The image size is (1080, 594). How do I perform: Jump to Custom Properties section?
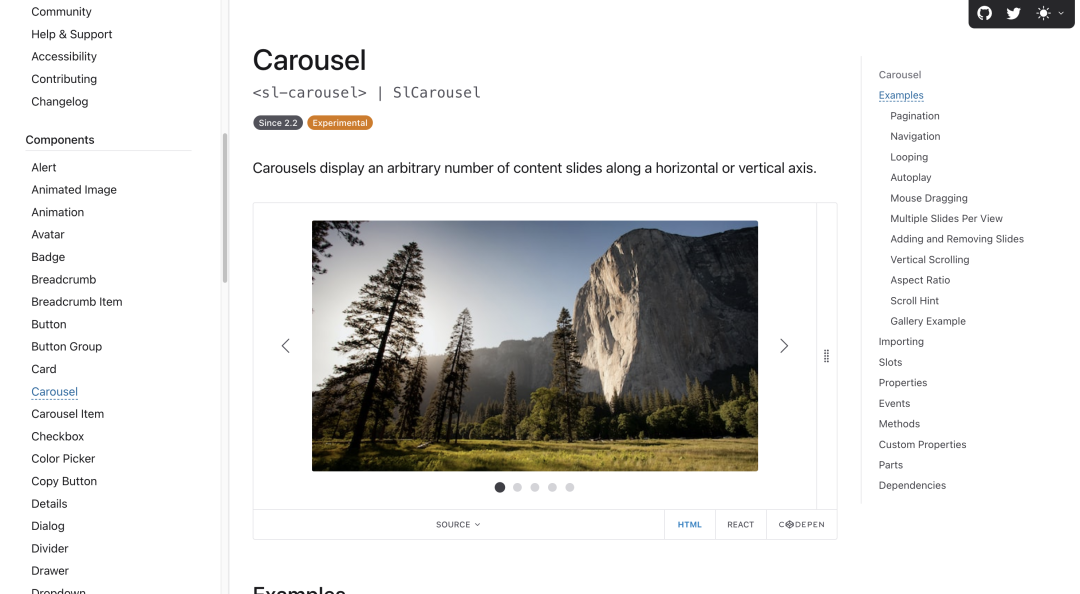(x=922, y=444)
